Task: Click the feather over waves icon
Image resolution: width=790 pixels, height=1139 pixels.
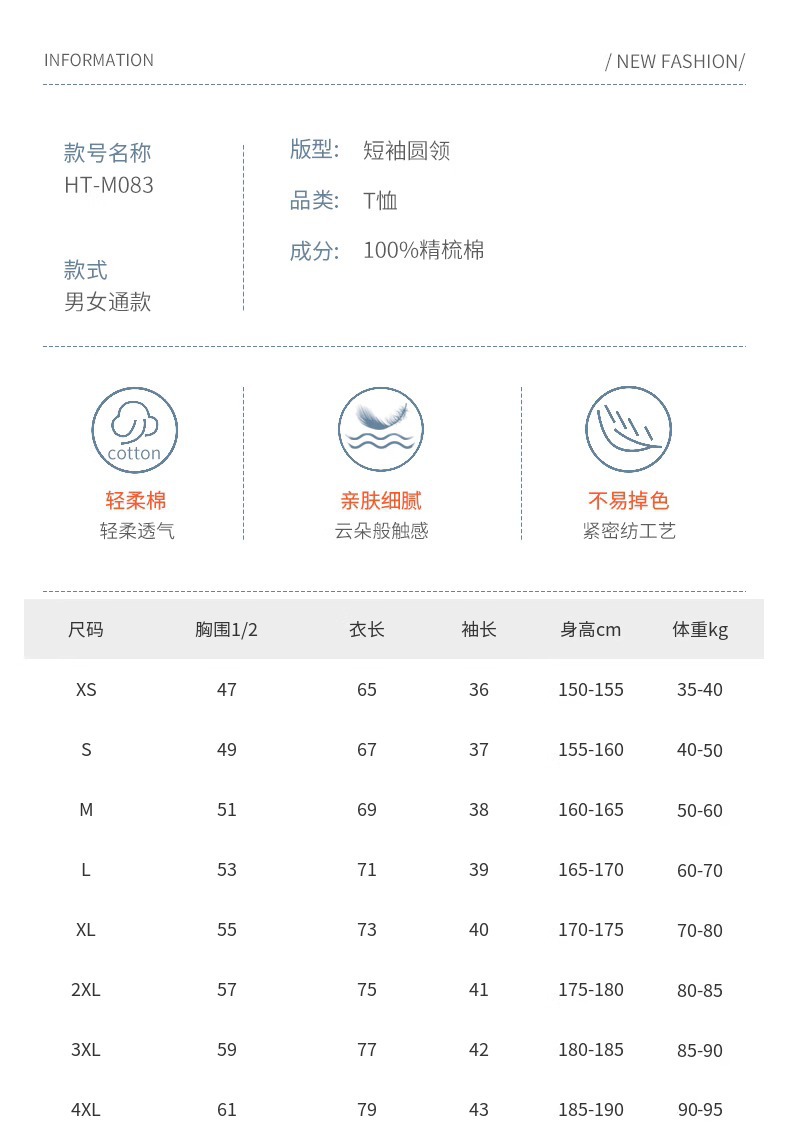Action: pos(381,429)
